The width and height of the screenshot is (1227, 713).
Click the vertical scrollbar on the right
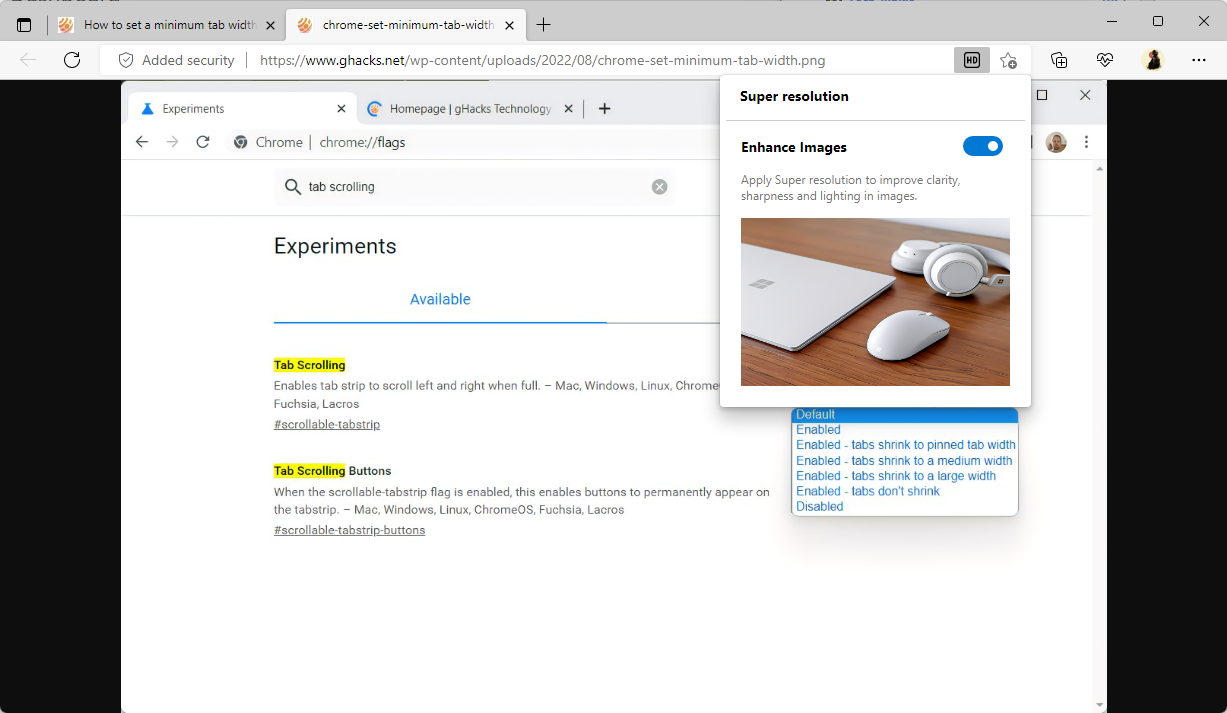(1099, 400)
